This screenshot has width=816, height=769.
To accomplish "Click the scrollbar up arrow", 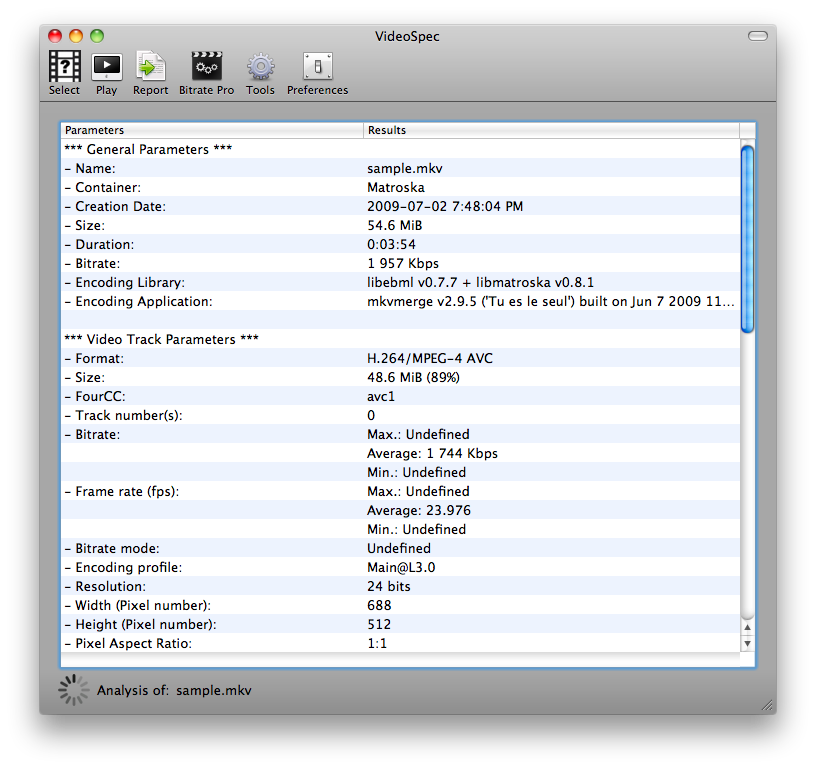I will click(747, 626).
